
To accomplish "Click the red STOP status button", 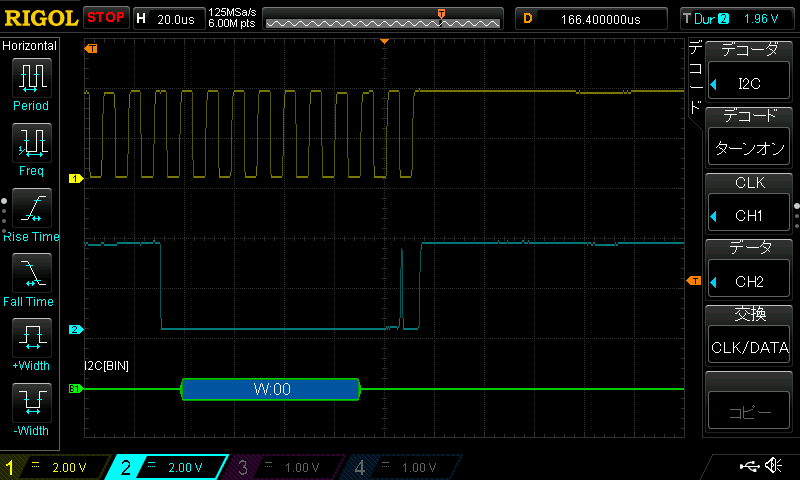I will 106,18.
